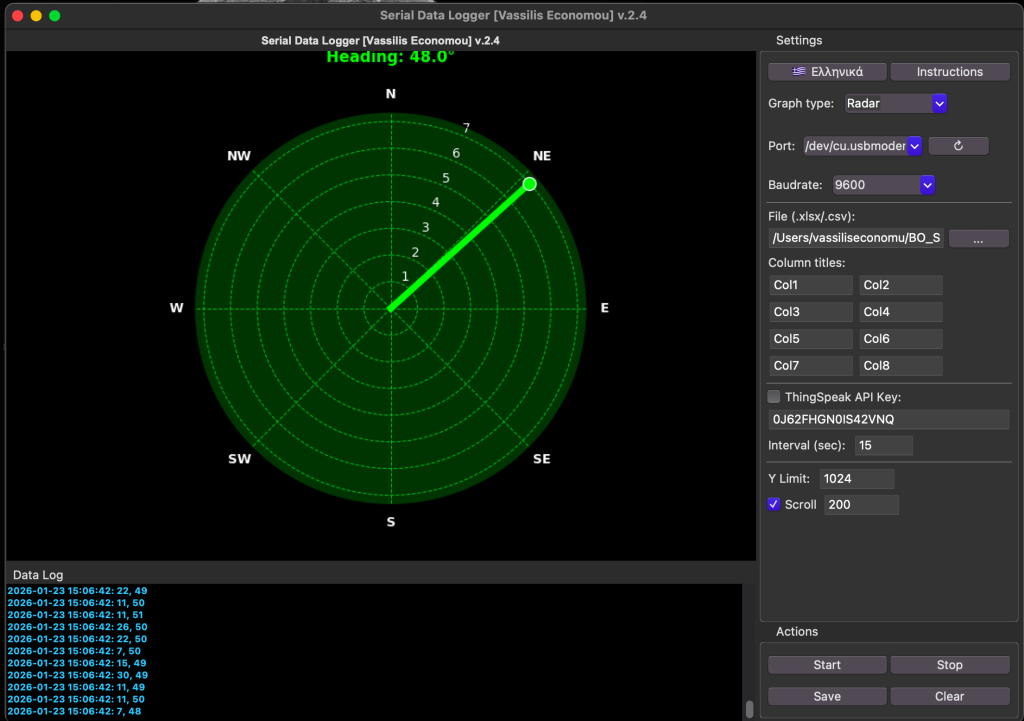1024x721 pixels.
Task: Click the Y Limit input field
Action: 856,479
